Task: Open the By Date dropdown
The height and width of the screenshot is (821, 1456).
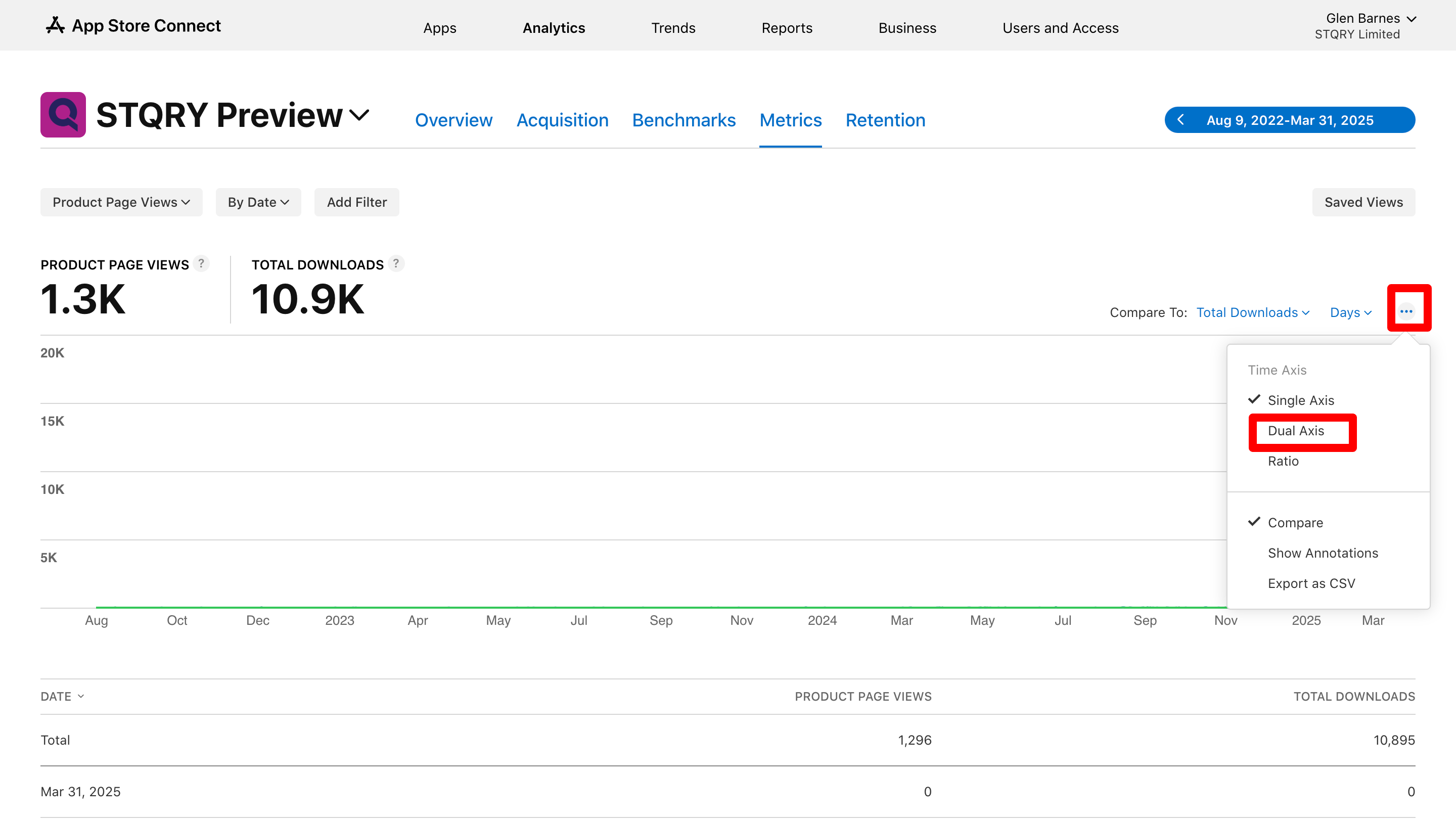Action: (258, 202)
